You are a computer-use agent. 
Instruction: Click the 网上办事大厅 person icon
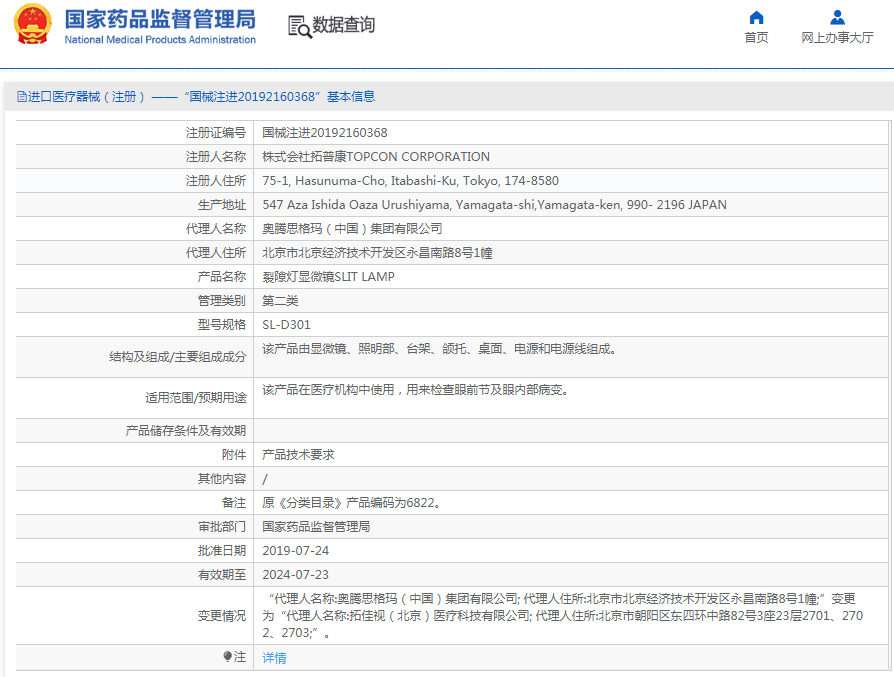tap(837, 17)
